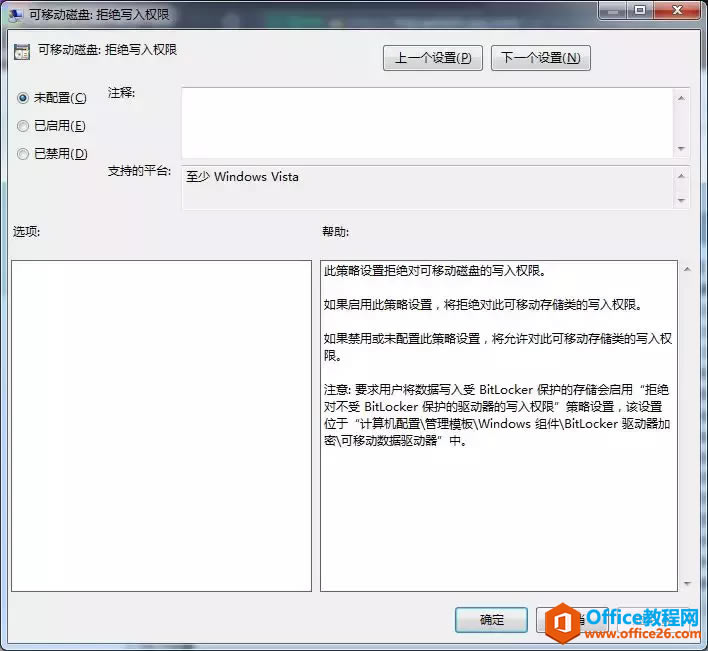Screen dimensions: 708x651
Task: Go to 下一个设置(N) next setting
Action: [x=540, y=58]
